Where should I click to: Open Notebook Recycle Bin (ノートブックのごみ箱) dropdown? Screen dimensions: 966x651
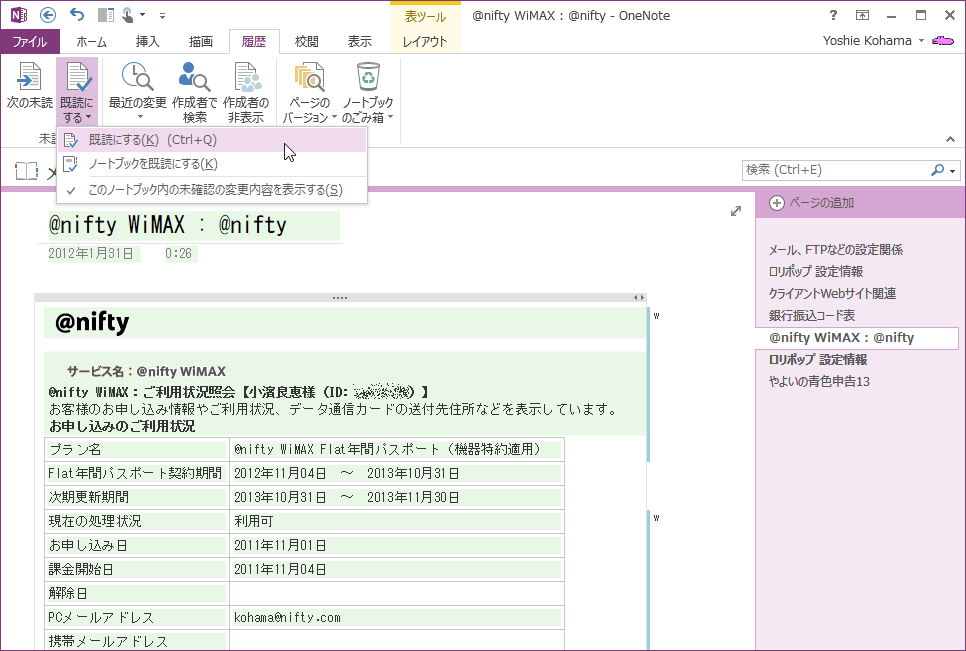368,92
